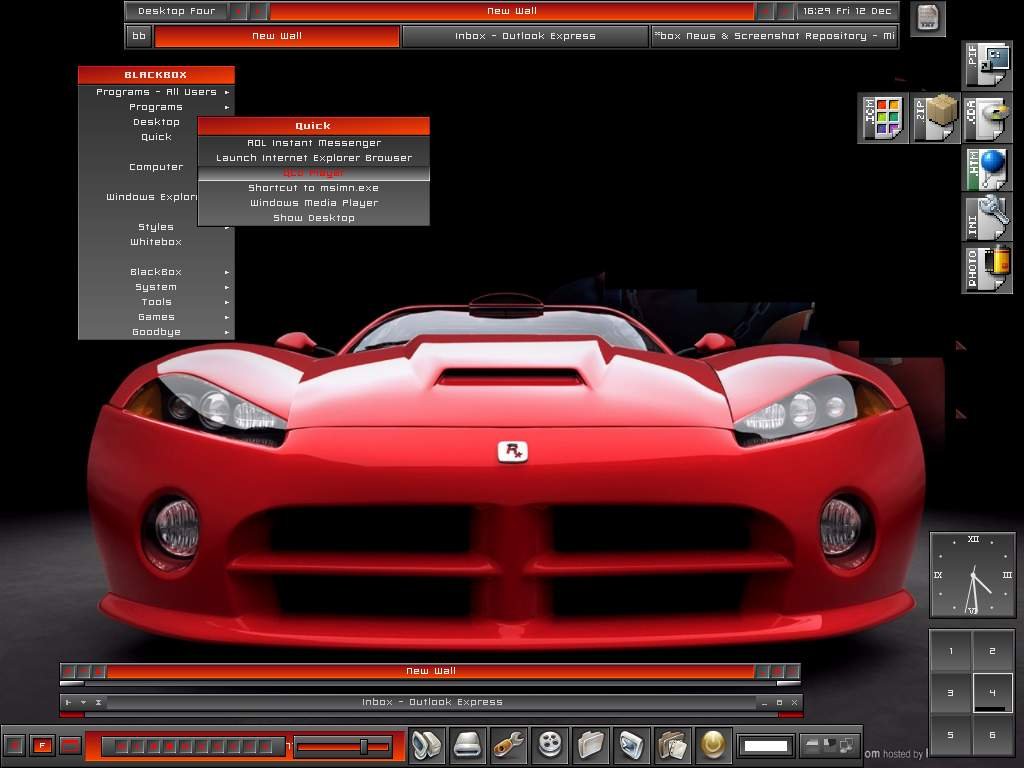Click the bb button on the taskbar
1024x768 pixels.
point(139,36)
